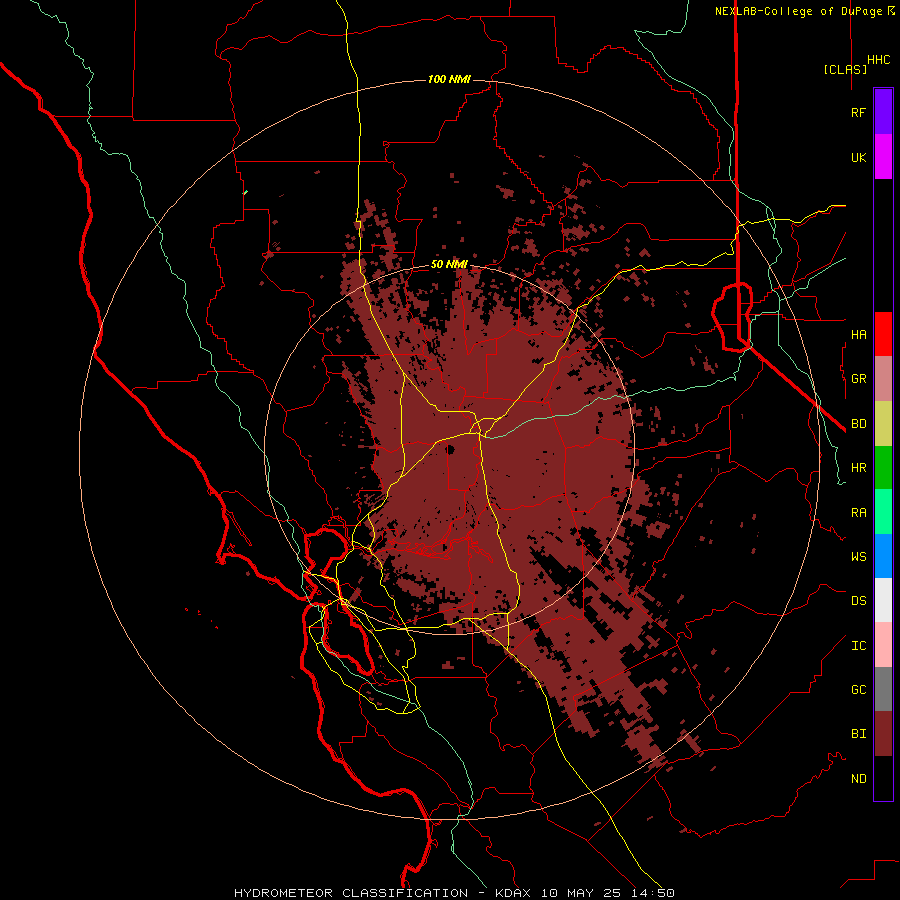Image resolution: width=900 pixels, height=900 pixels.
Task: Select the BD legend label
Action: point(858,424)
